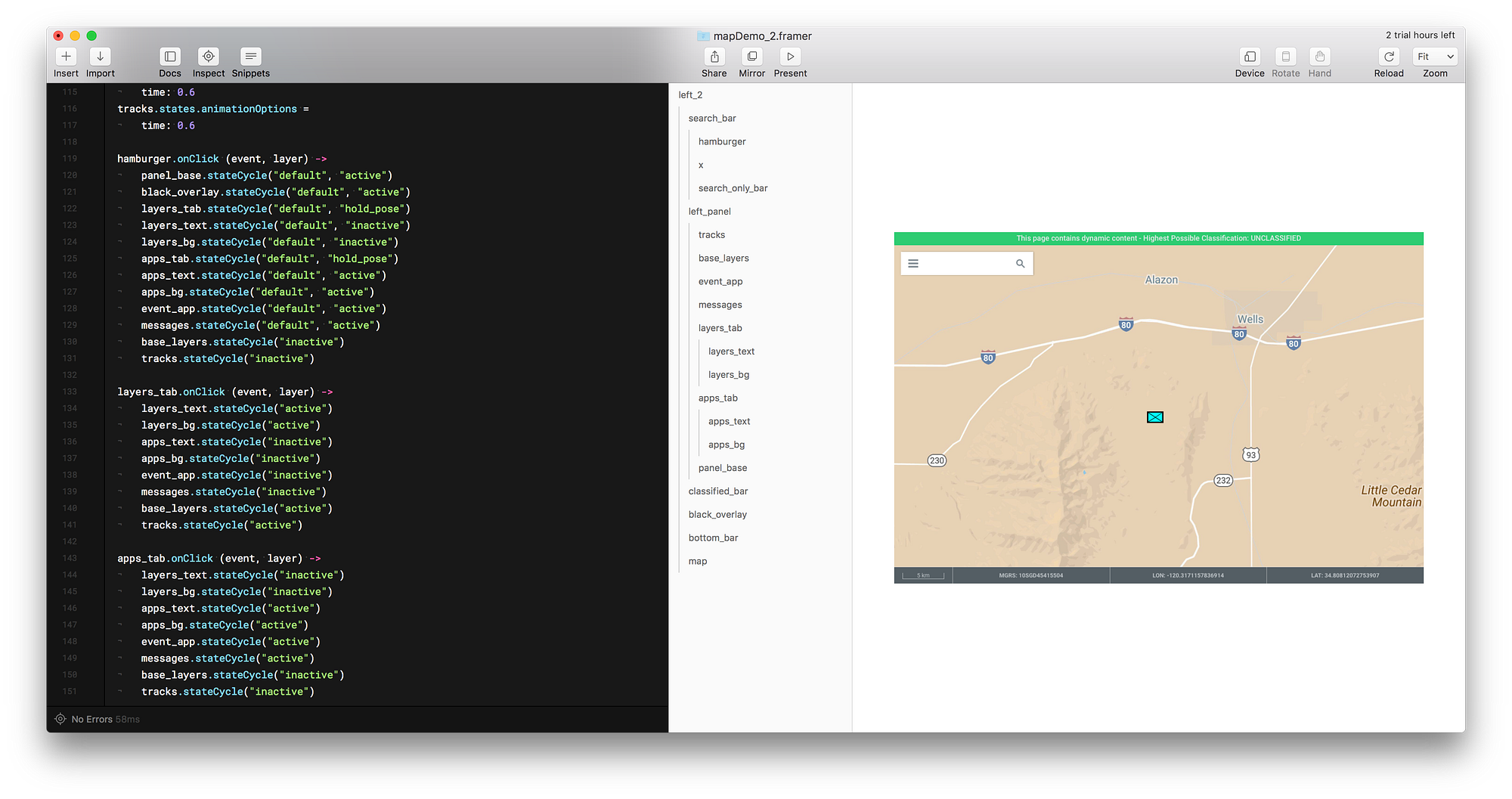Image resolution: width=1512 pixels, height=799 pixels.
Task: Open the Import tool
Action: (100, 57)
